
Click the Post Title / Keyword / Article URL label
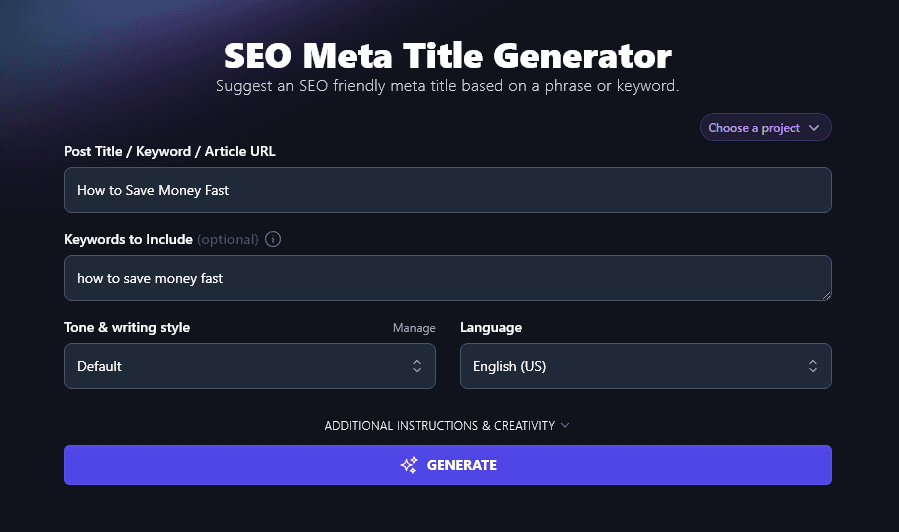(x=170, y=152)
